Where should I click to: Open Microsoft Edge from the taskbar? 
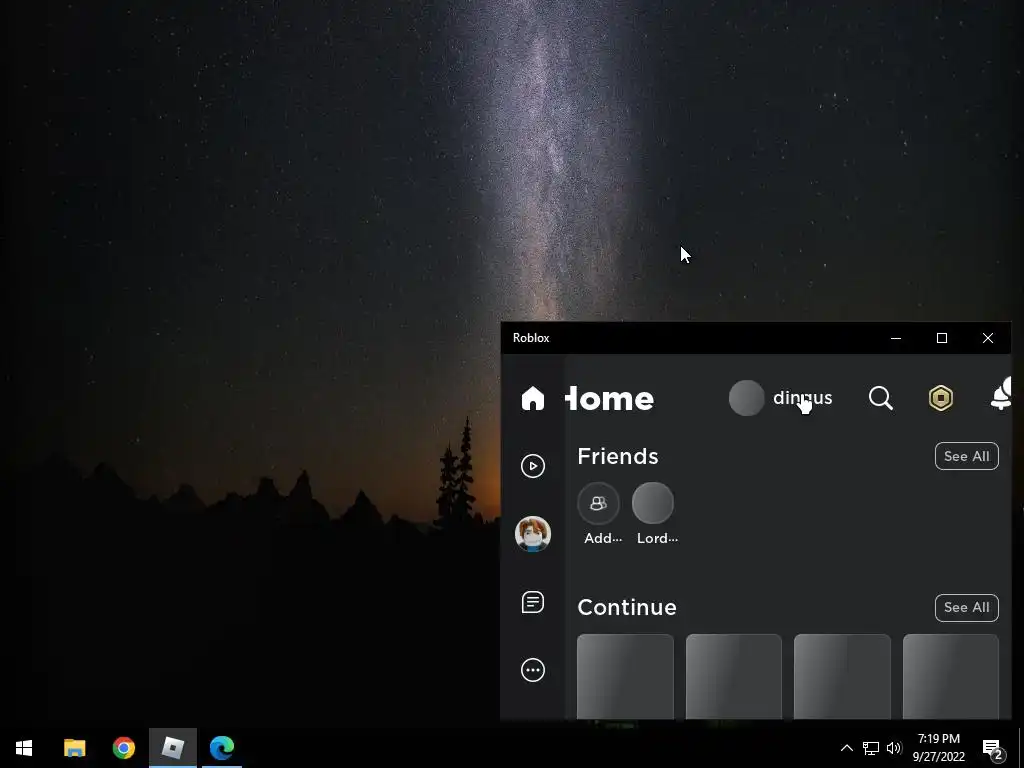pyautogui.click(x=222, y=748)
